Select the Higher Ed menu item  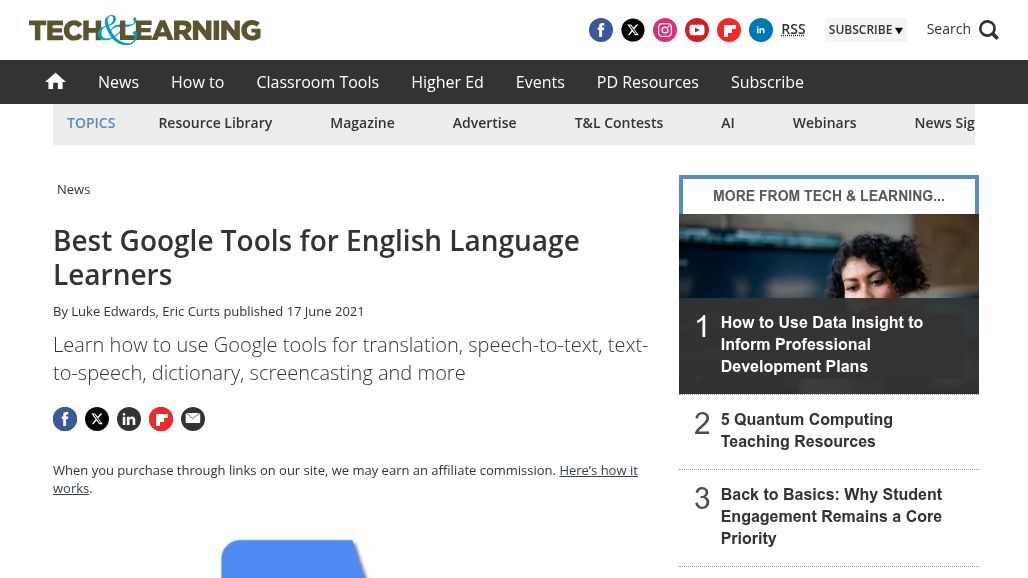point(447,82)
